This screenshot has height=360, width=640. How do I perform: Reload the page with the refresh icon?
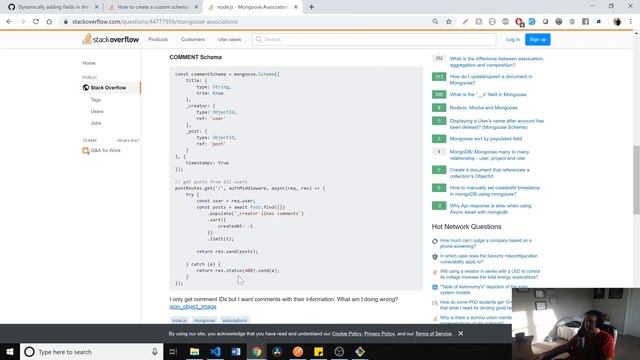click(36, 22)
